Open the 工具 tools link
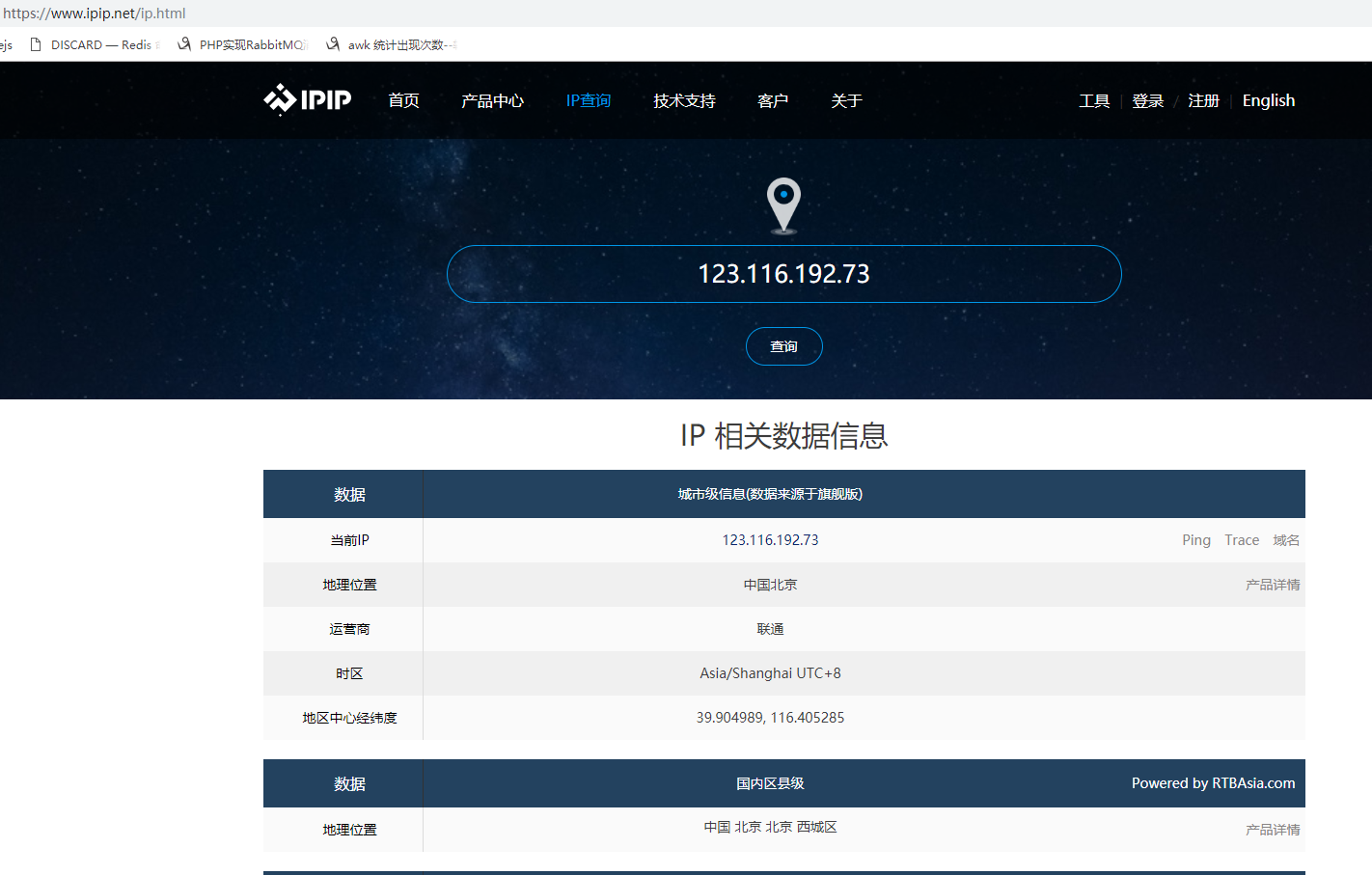Image resolution: width=1372 pixels, height=875 pixels. pyautogui.click(x=1094, y=101)
